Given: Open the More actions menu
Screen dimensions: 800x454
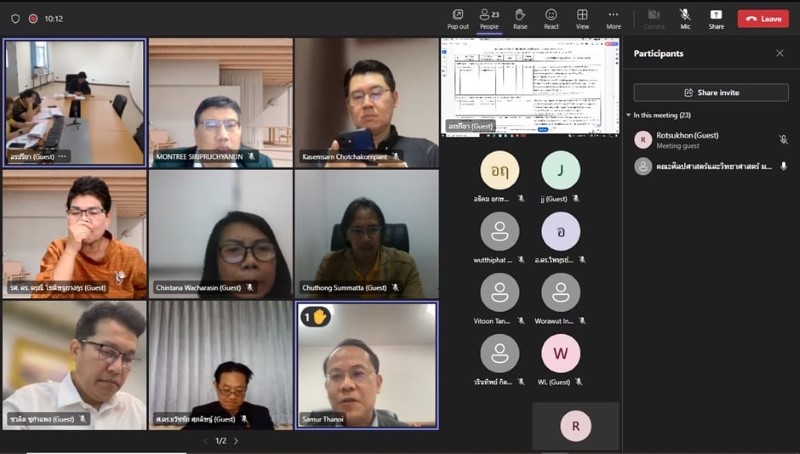Looking at the screenshot, I should point(613,19).
